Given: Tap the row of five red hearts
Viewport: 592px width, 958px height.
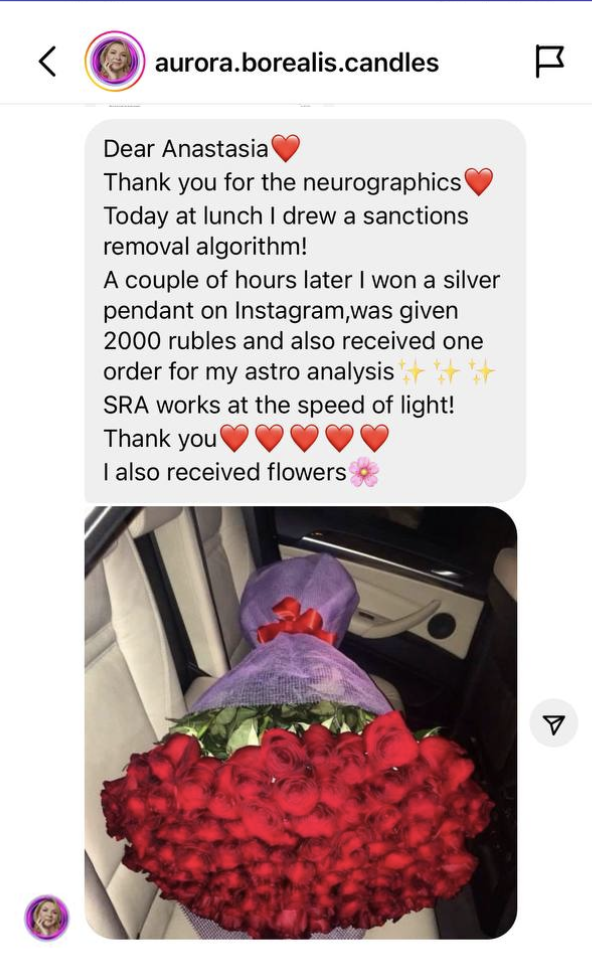Looking at the screenshot, I should pyautogui.click(x=304, y=438).
